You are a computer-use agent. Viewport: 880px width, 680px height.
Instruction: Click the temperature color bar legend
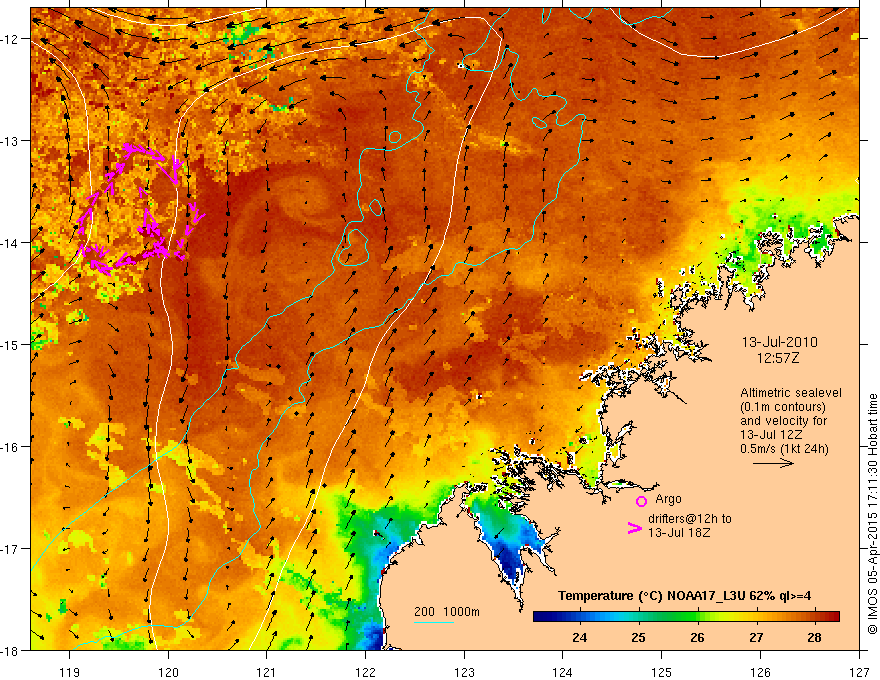tap(686, 617)
